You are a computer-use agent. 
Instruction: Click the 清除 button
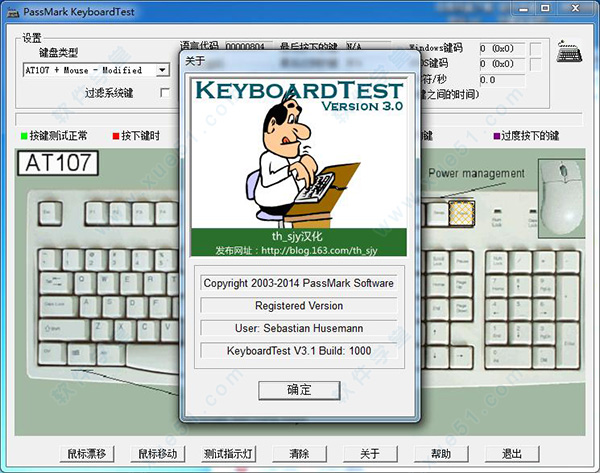pyautogui.click(x=299, y=454)
